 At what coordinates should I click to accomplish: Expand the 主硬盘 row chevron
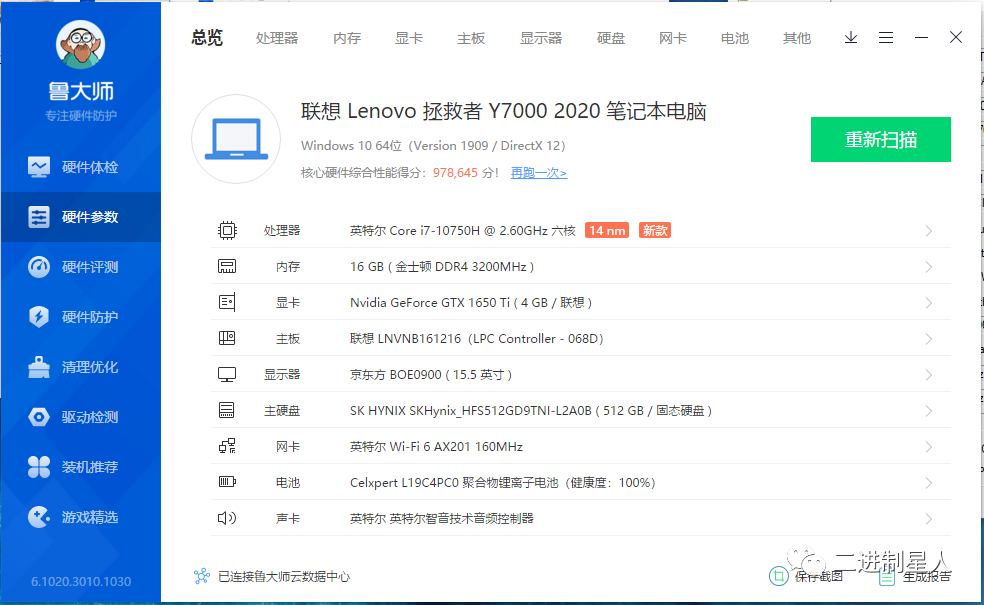point(929,411)
